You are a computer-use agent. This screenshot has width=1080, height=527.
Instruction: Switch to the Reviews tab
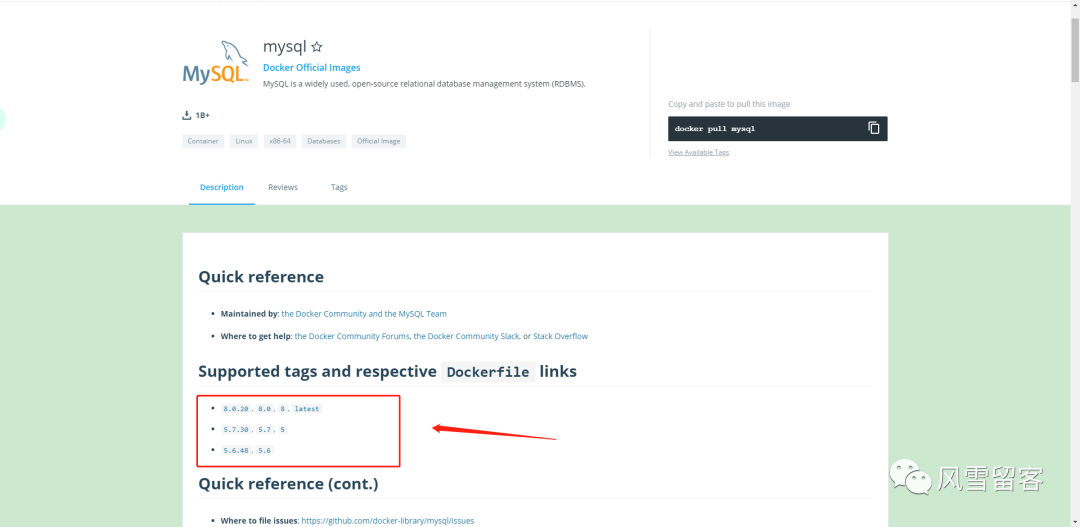point(283,187)
